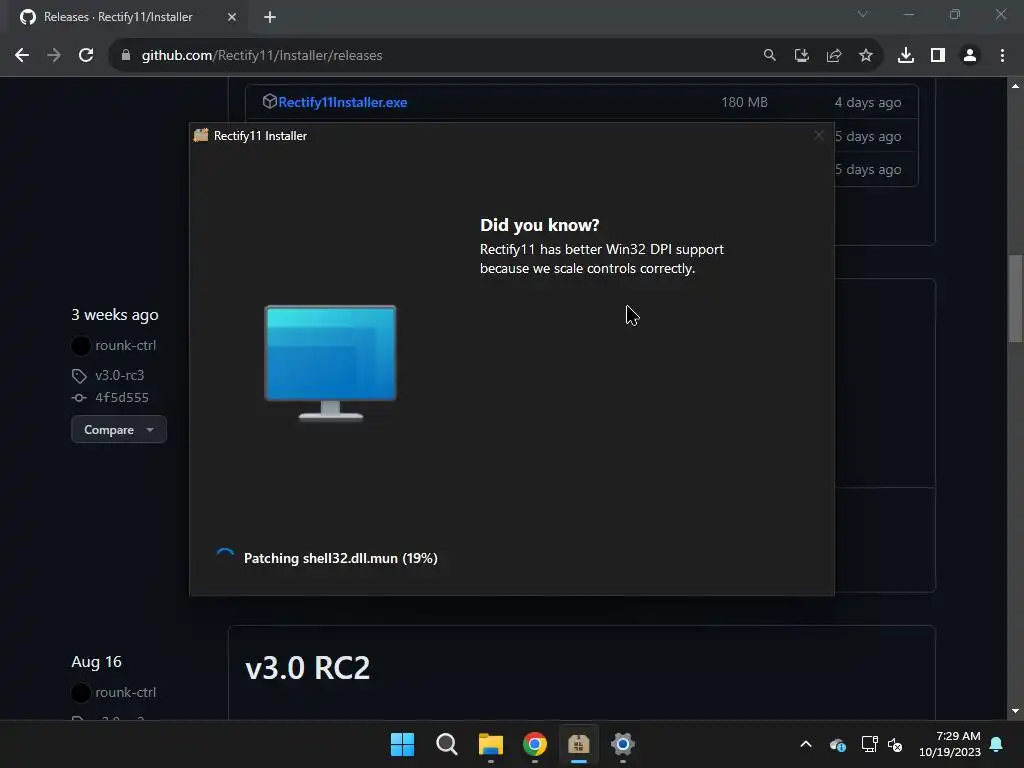The image size is (1024, 768).
Task: Expand the Compare dropdown
Action: [119, 430]
